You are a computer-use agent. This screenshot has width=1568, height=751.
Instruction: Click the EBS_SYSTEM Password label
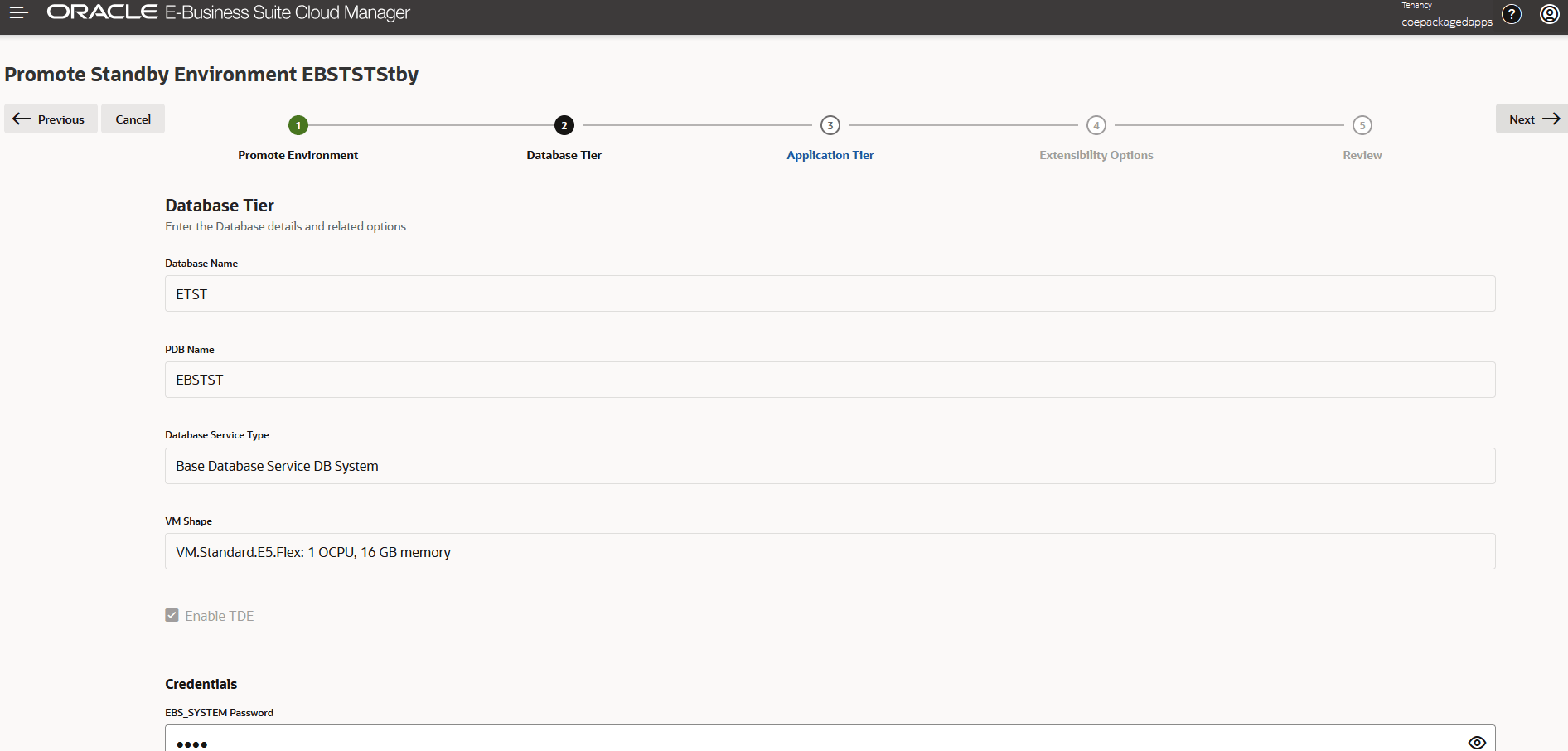pyautogui.click(x=220, y=713)
